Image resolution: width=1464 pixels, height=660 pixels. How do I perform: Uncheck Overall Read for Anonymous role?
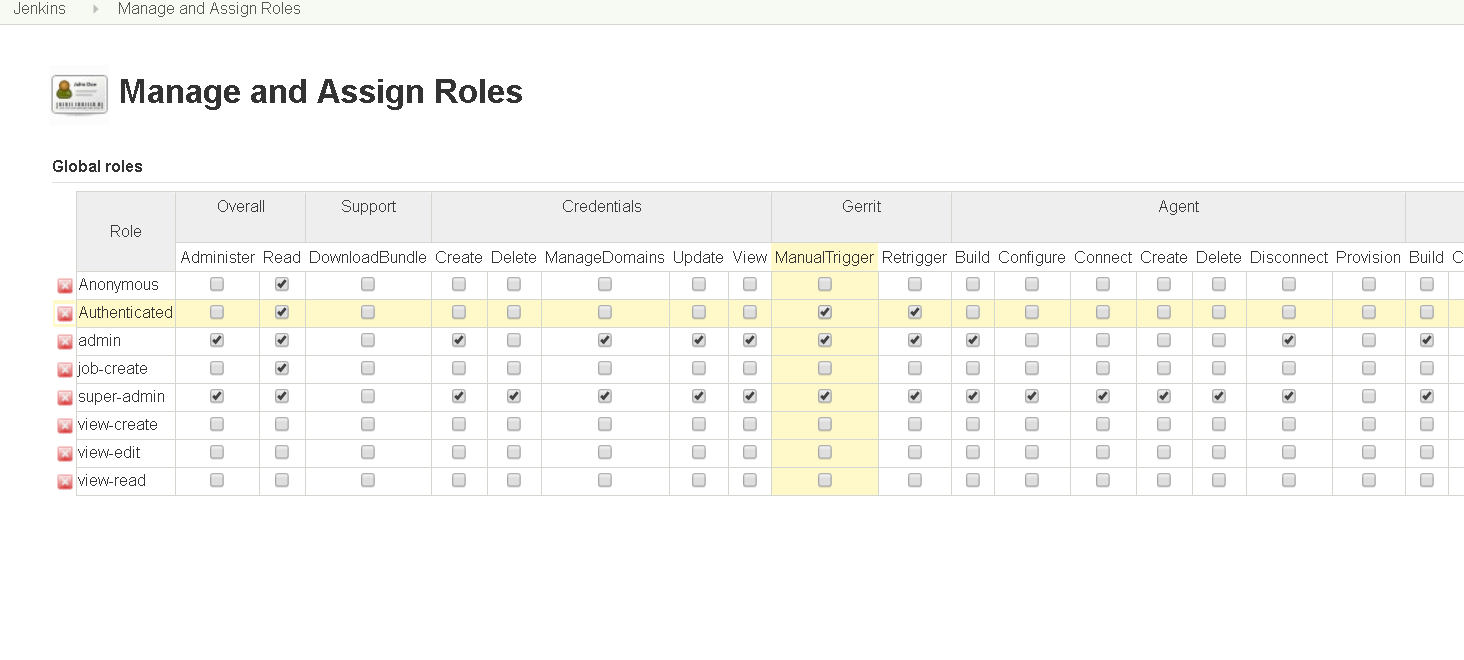tap(282, 285)
